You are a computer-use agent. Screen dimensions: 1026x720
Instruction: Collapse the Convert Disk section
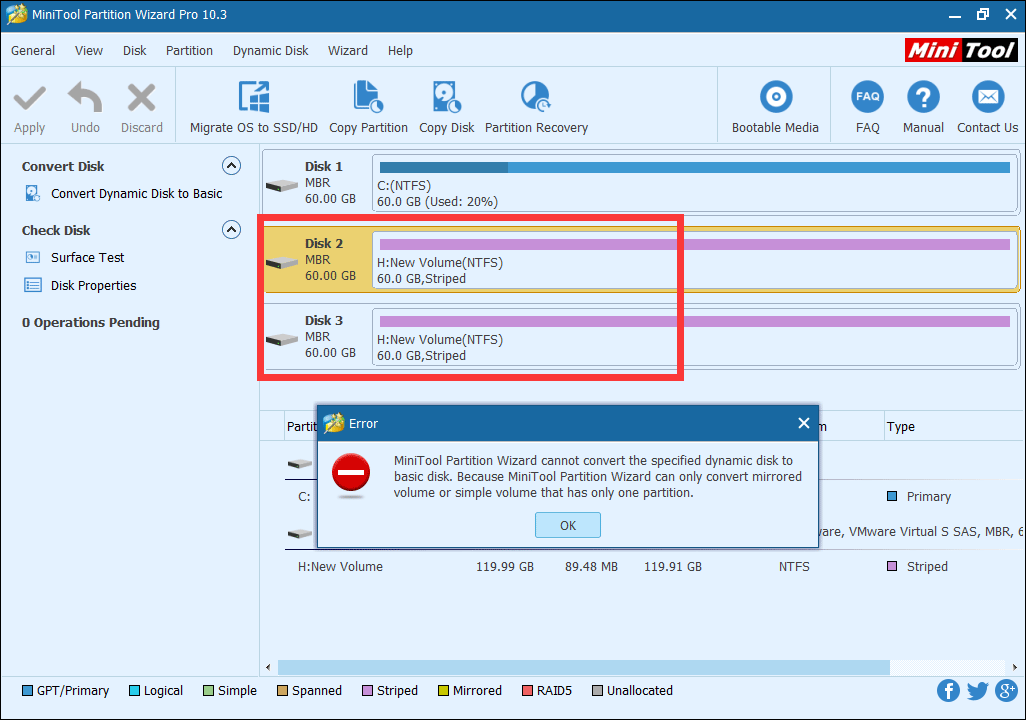[231, 165]
